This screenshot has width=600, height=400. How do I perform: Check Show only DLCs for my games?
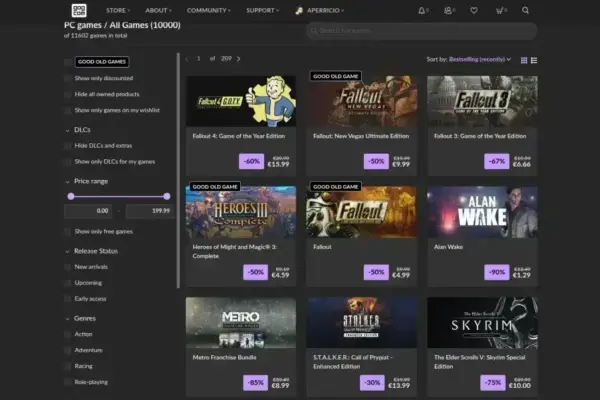tap(68, 162)
